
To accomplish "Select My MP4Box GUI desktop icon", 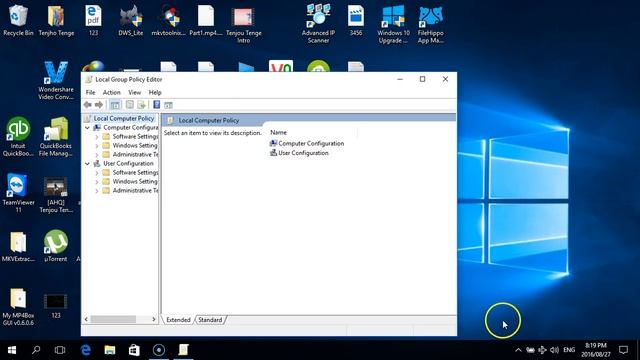I will [18, 307].
